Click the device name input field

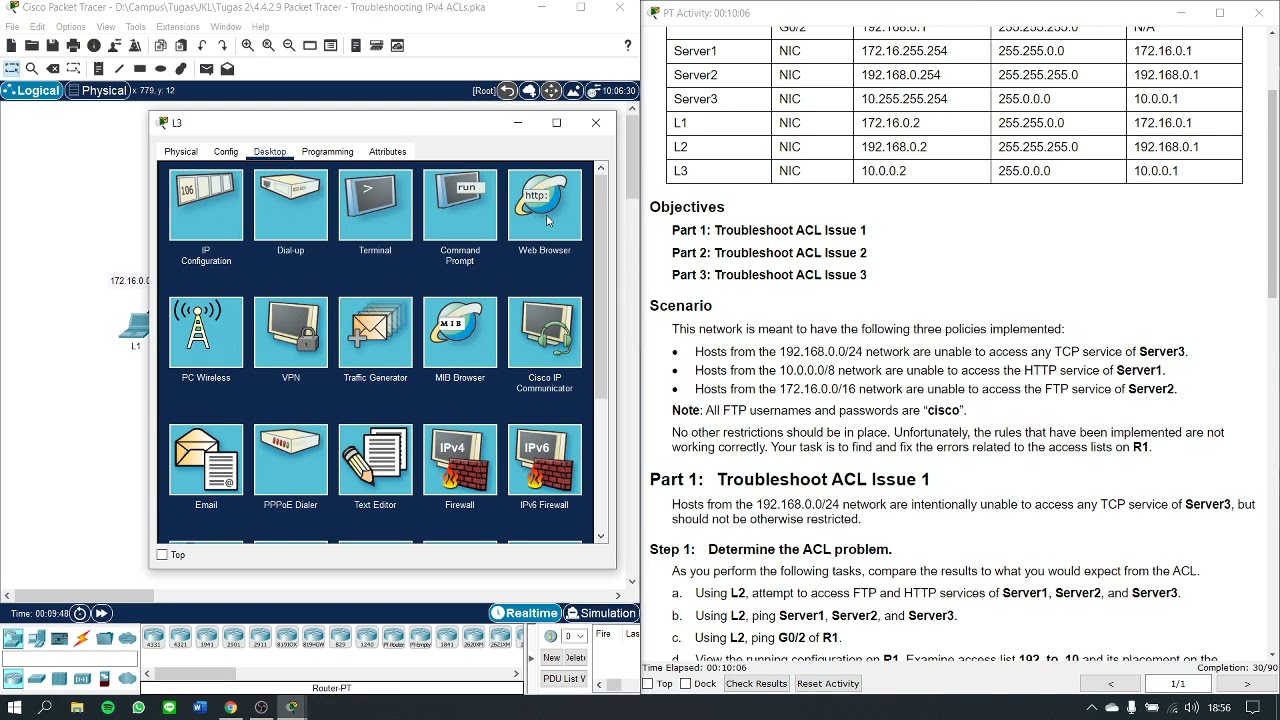[69, 659]
